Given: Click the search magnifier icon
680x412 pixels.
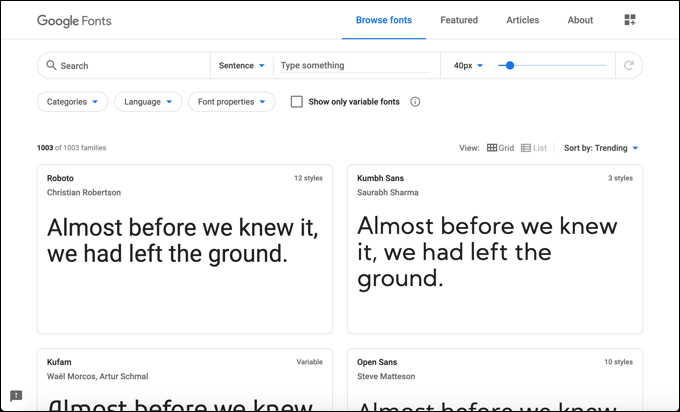Looking at the screenshot, I should [x=50, y=66].
